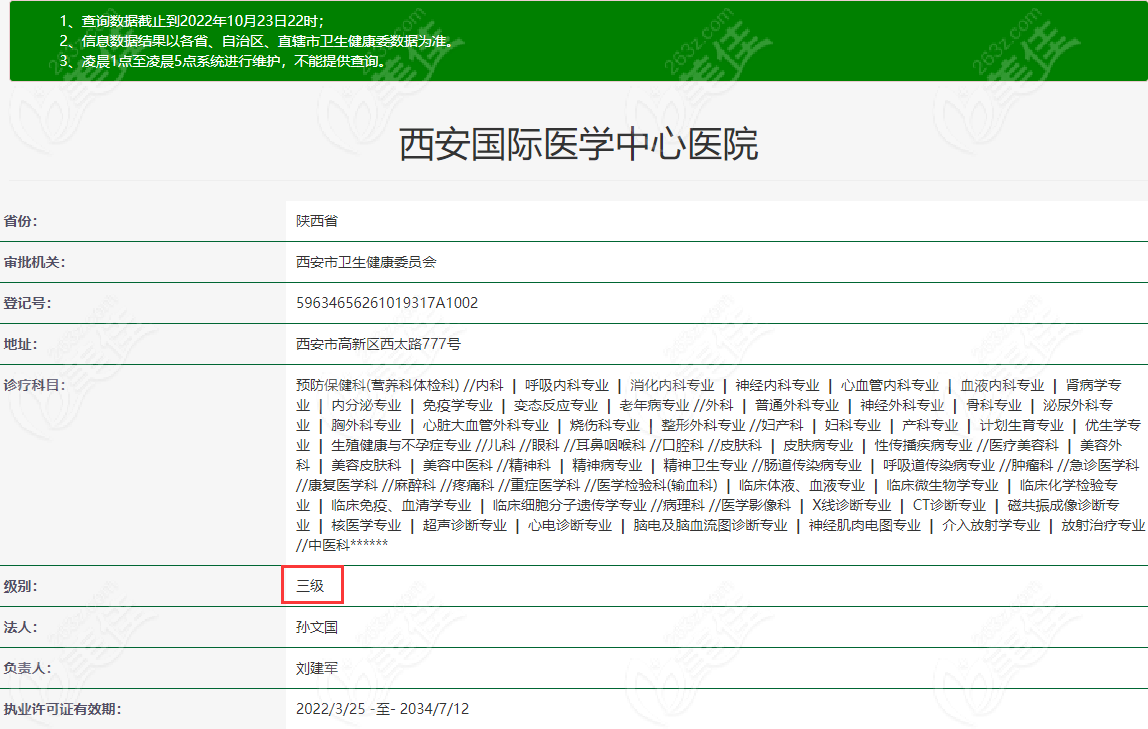Click 消化内科专业 in department list
The width and height of the screenshot is (1148, 729).
pyautogui.click(x=672, y=385)
